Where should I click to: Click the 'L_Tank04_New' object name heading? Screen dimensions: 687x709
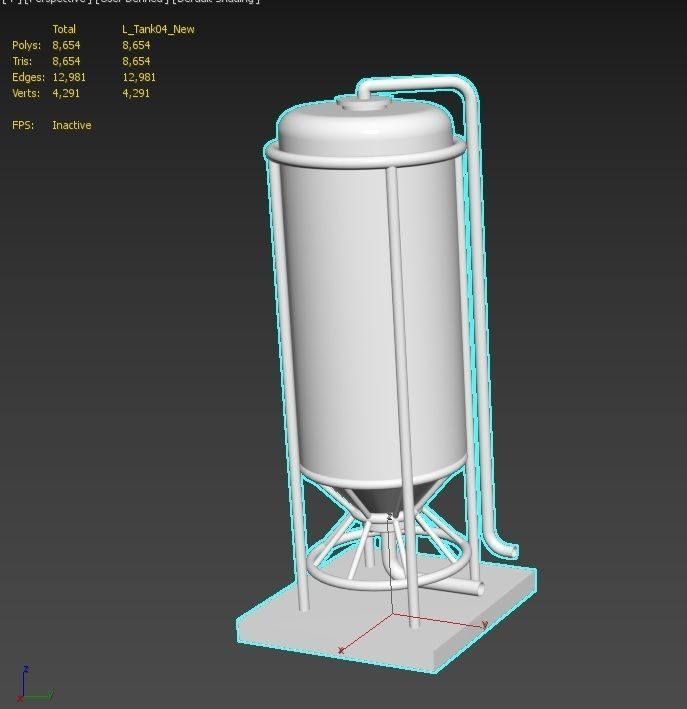click(158, 29)
